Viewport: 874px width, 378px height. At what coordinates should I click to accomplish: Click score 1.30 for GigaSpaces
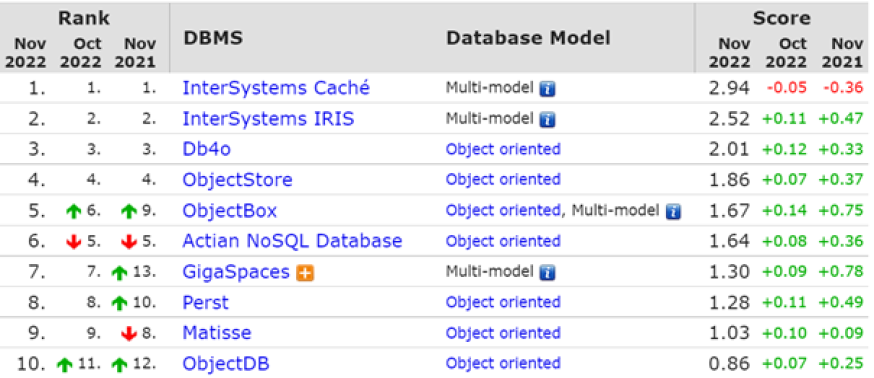click(x=729, y=272)
